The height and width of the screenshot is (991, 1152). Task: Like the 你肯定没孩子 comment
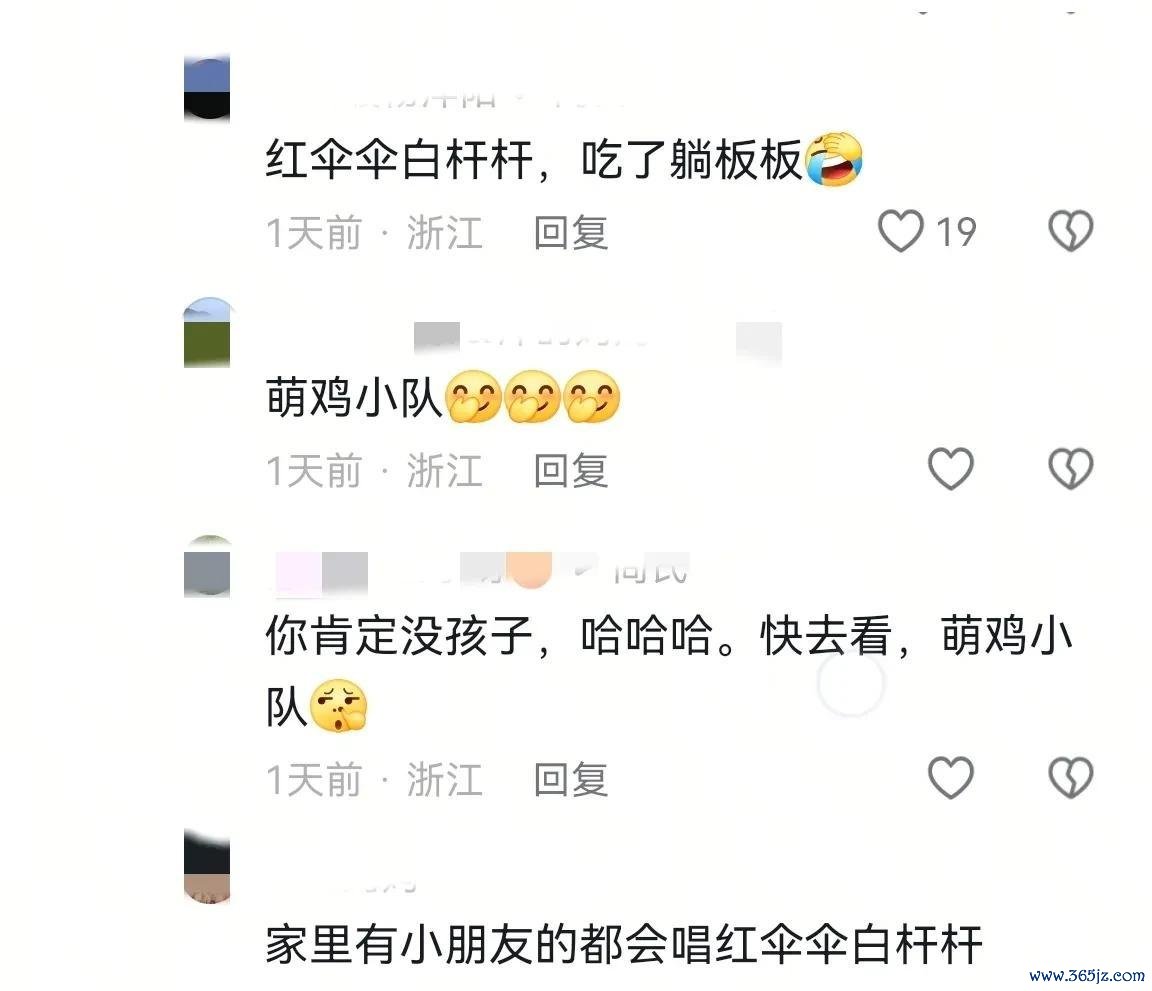[x=951, y=778]
